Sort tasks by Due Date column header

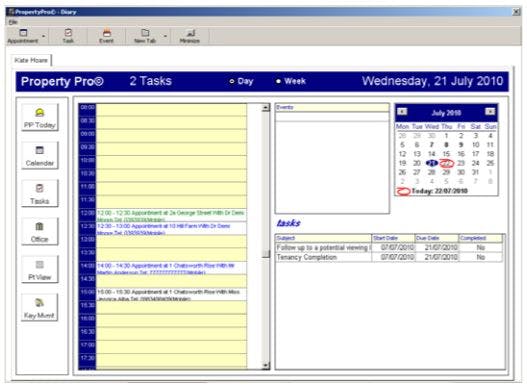point(436,238)
